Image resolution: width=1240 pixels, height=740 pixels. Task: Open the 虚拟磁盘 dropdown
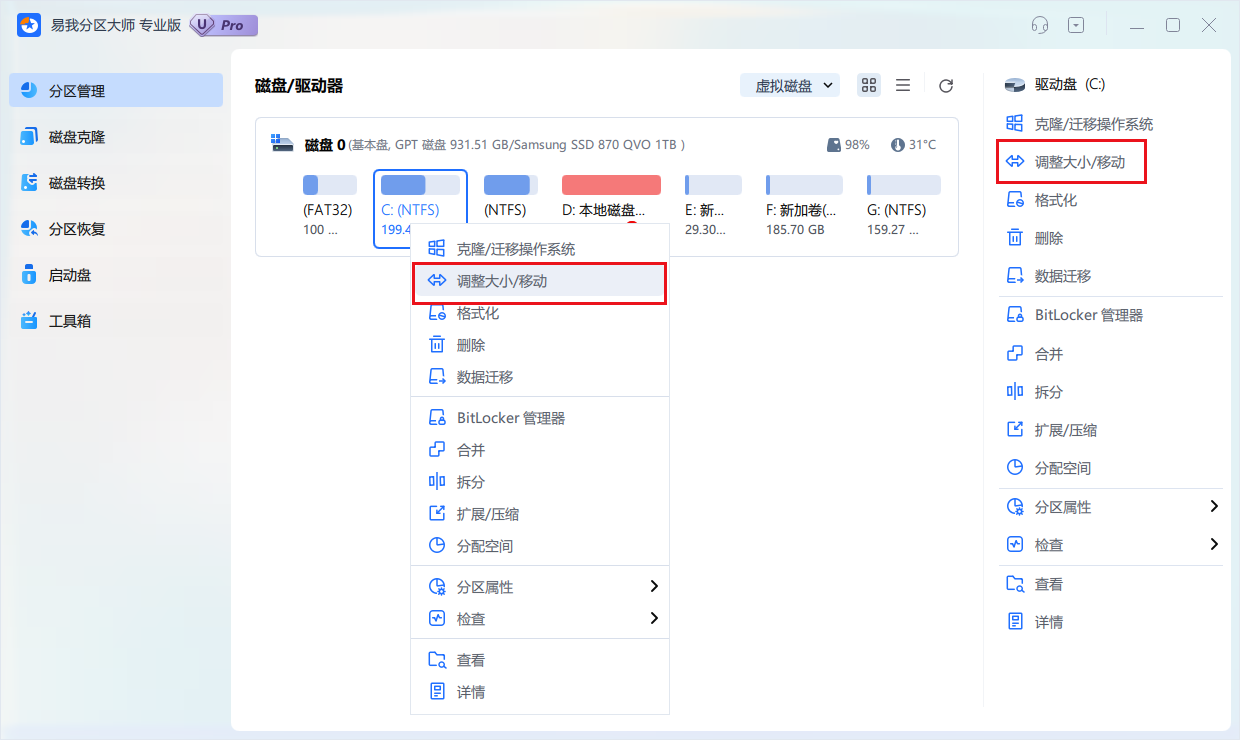click(x=789, y=85)
